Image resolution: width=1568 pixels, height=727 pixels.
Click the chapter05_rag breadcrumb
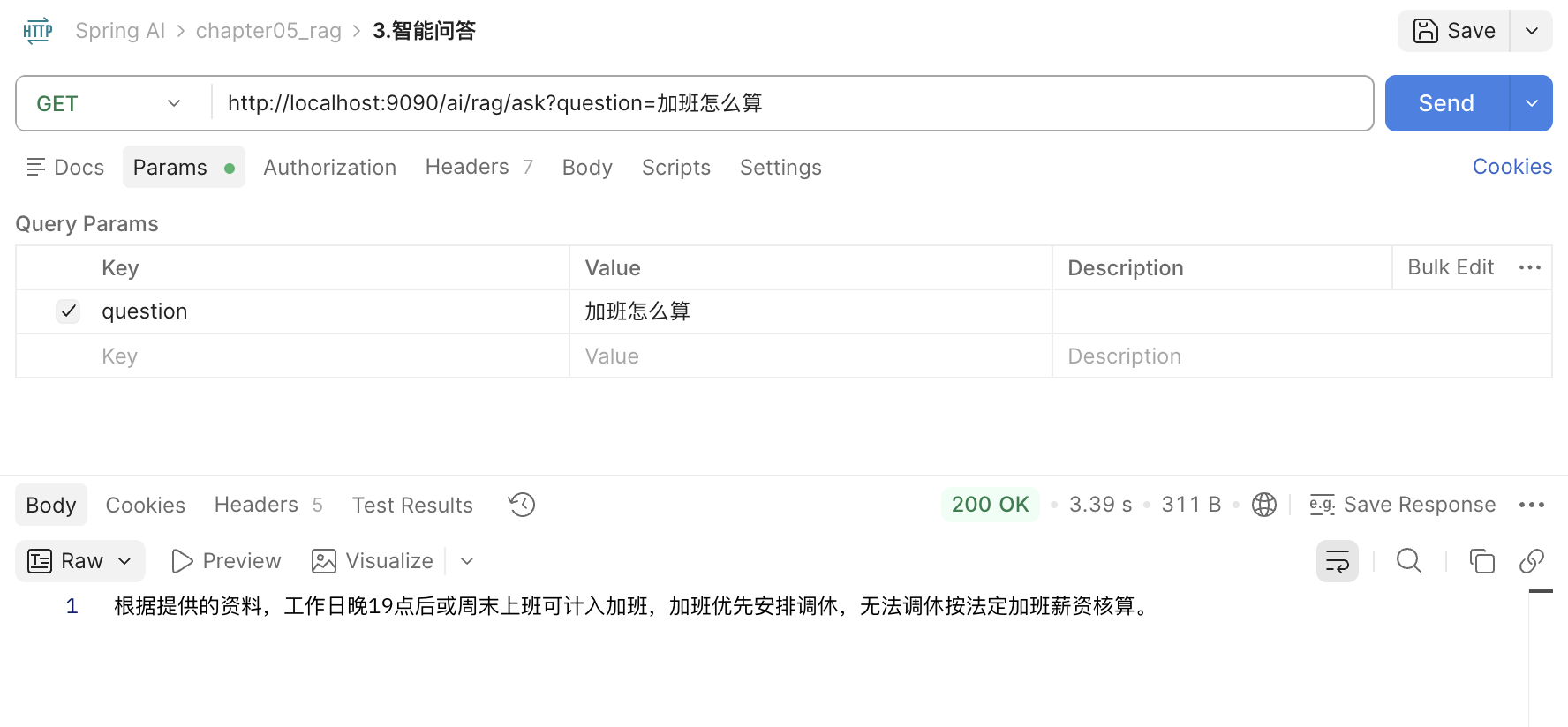(x=268, y=31)
